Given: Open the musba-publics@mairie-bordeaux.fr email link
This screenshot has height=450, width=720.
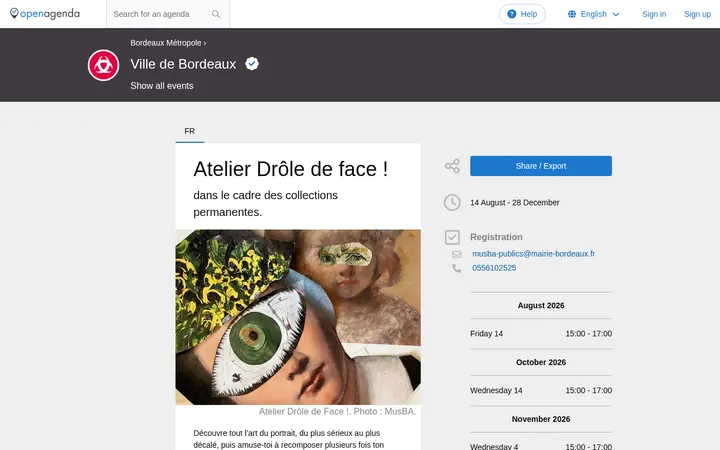Looking at the screenshot, I should point(534,253).
